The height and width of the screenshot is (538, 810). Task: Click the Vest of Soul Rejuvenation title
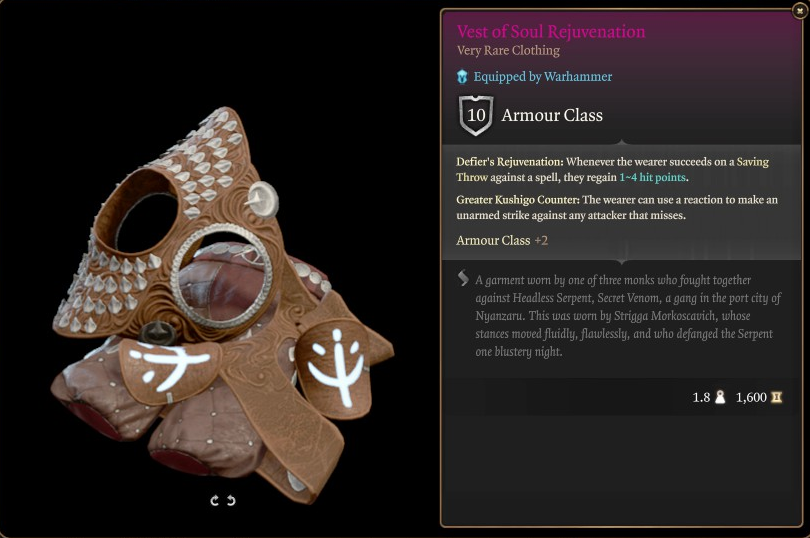tap(551, 31)
